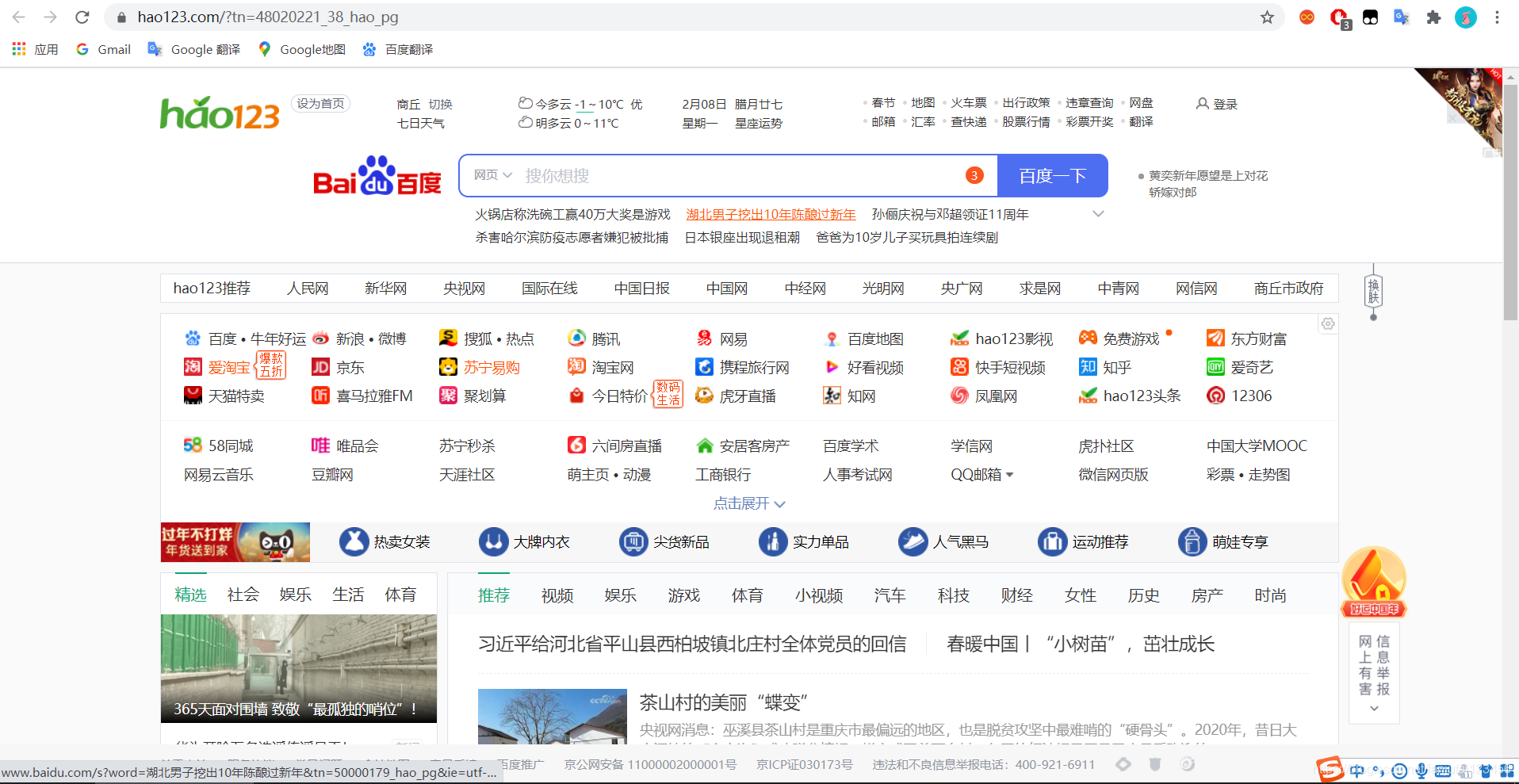Click the Baidu logo

tap(377, 175)
